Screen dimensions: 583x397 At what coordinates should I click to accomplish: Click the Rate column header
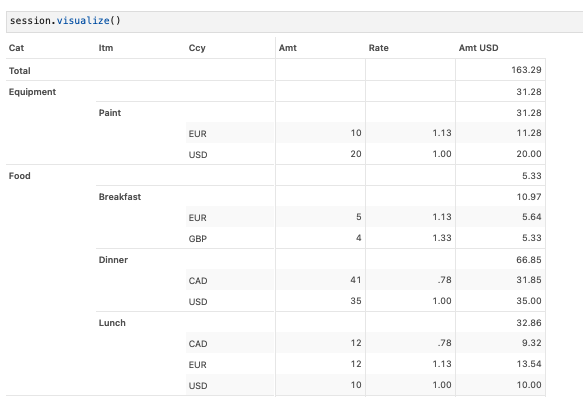click(379, 48)
